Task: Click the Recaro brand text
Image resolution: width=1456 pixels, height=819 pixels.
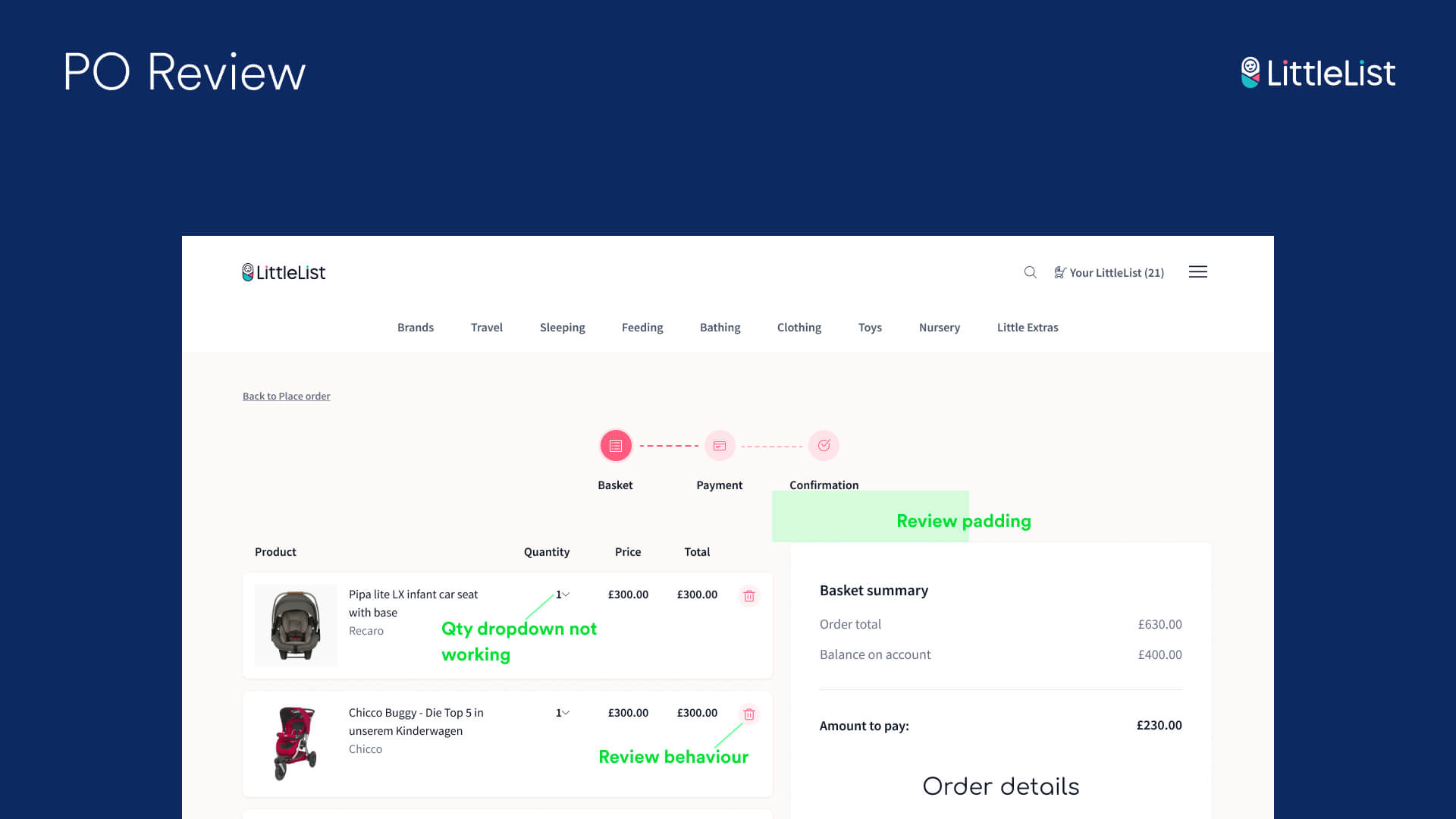Action: (x=366, y=631)
